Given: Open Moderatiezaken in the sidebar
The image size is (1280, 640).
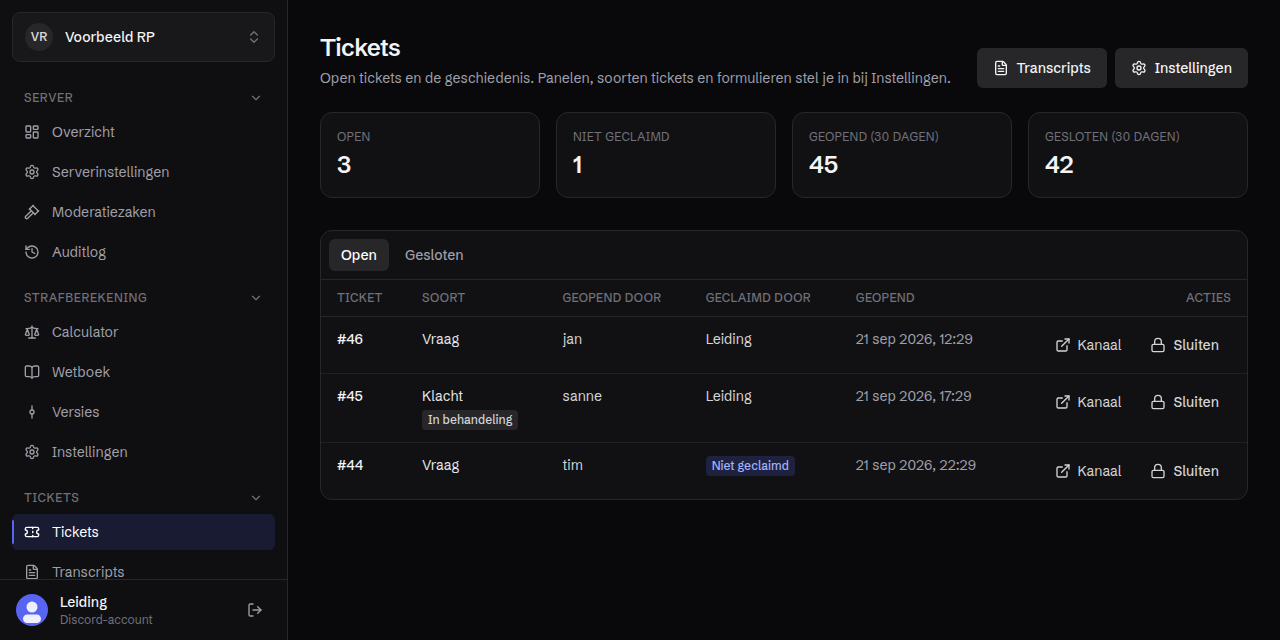Looking at the screenshot, I should (x=143, y=212).
